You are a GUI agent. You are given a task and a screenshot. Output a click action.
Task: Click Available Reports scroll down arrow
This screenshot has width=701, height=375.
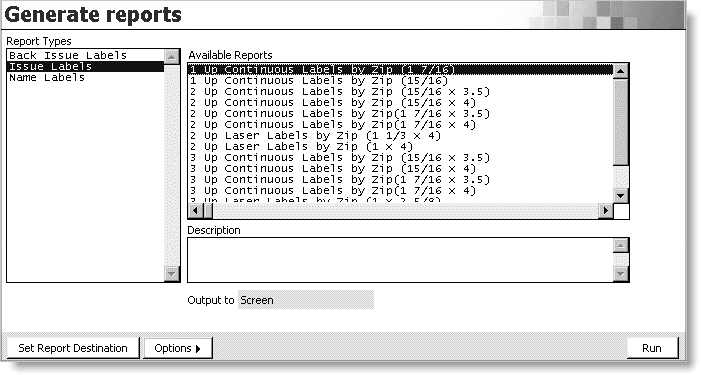coord(621,195)
